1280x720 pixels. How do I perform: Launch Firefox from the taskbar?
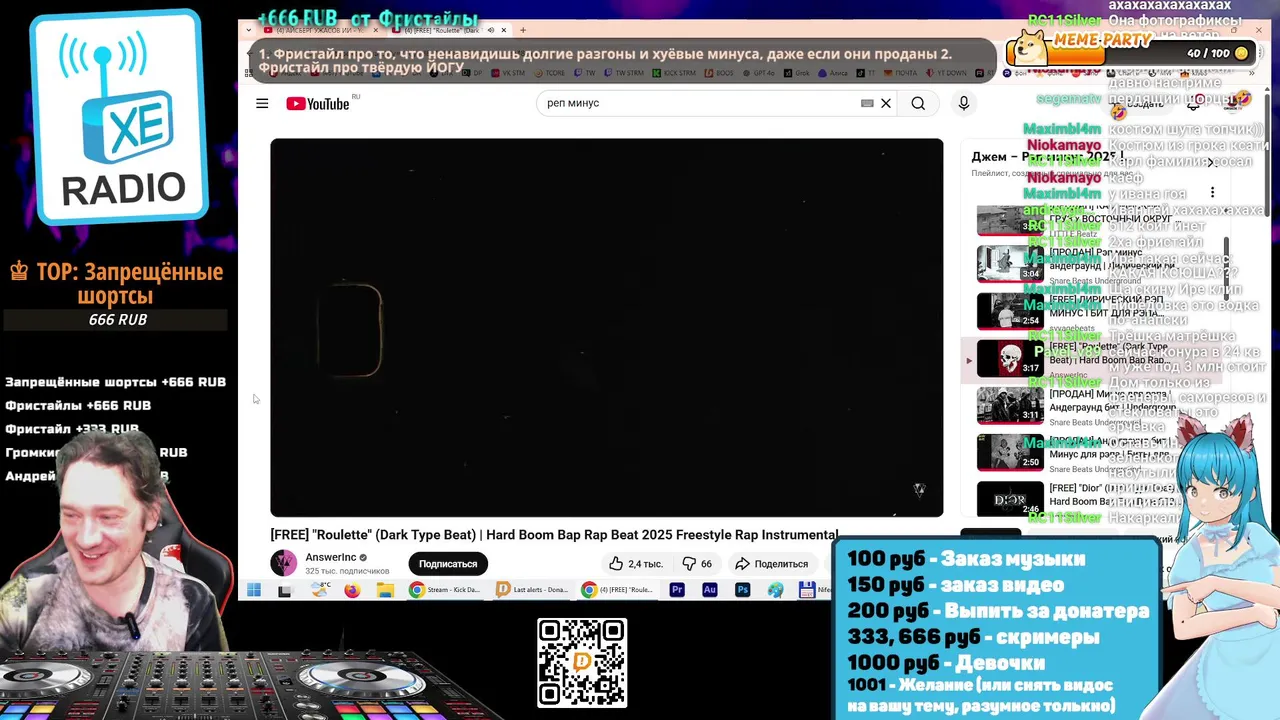(352, 590)
